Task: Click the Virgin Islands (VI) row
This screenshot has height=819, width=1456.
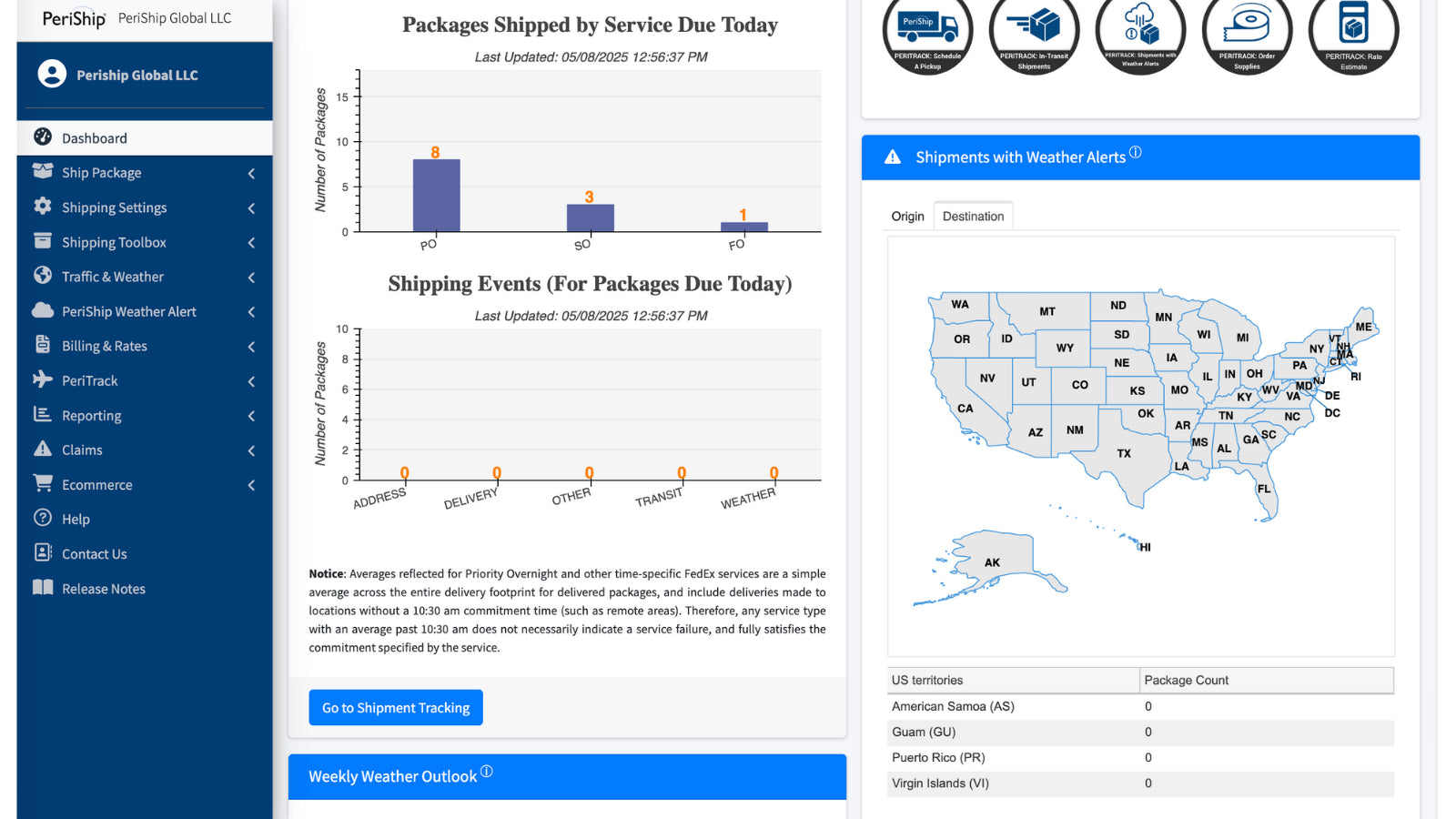Action: (x=1140, y=783)
